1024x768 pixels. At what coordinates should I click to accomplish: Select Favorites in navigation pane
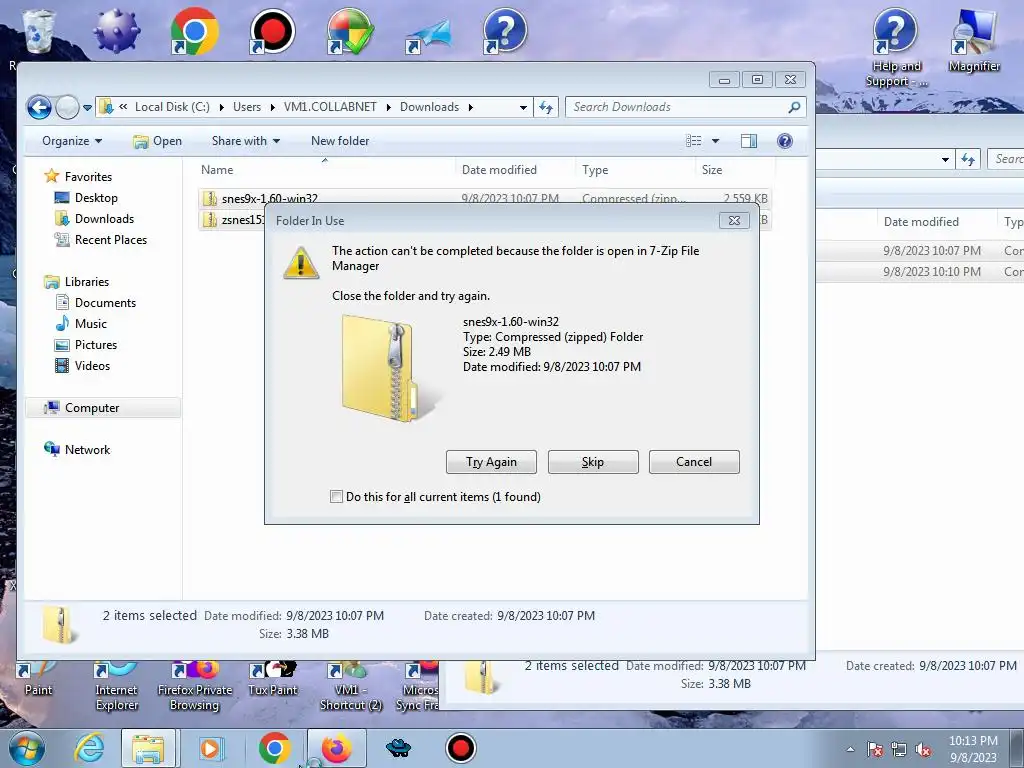(88, 176)
